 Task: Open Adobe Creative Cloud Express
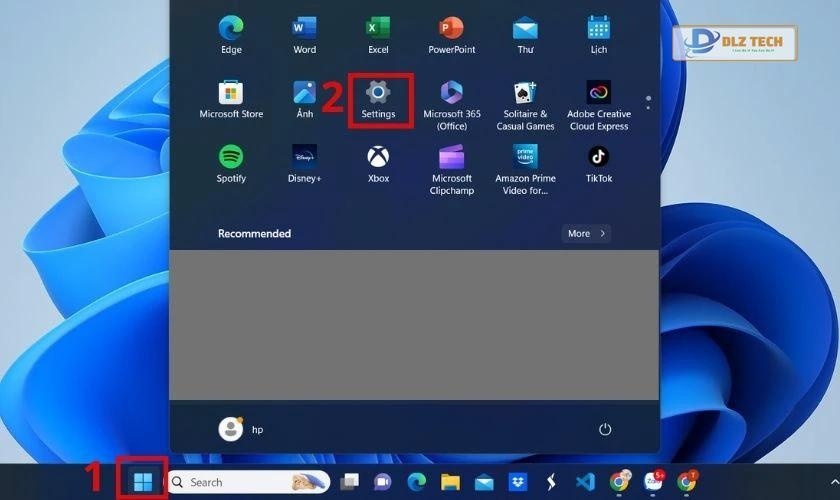tap(598, 103)
